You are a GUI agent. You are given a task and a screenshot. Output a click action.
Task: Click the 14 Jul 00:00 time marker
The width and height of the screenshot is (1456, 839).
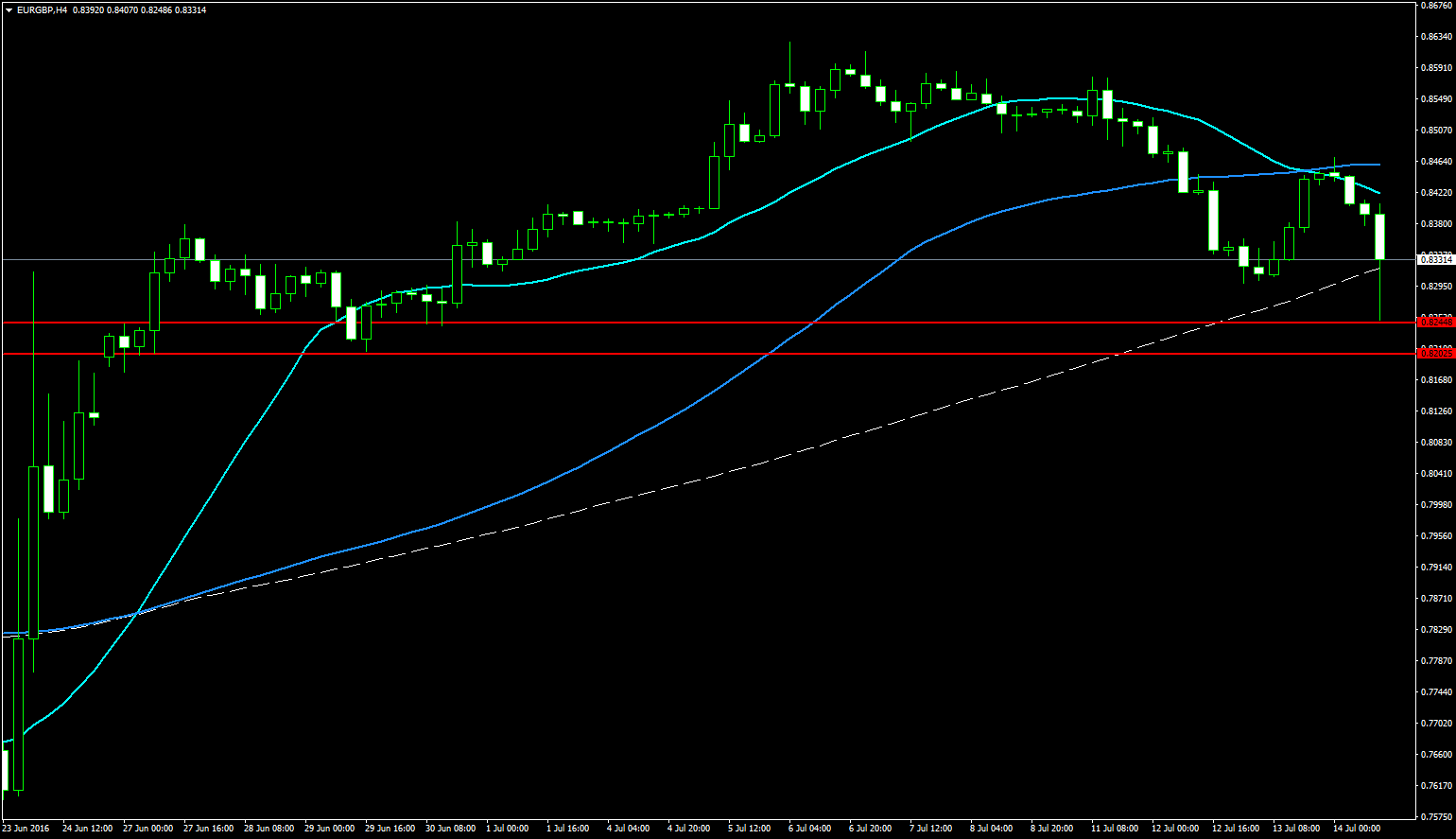[x=1357, y=829]
